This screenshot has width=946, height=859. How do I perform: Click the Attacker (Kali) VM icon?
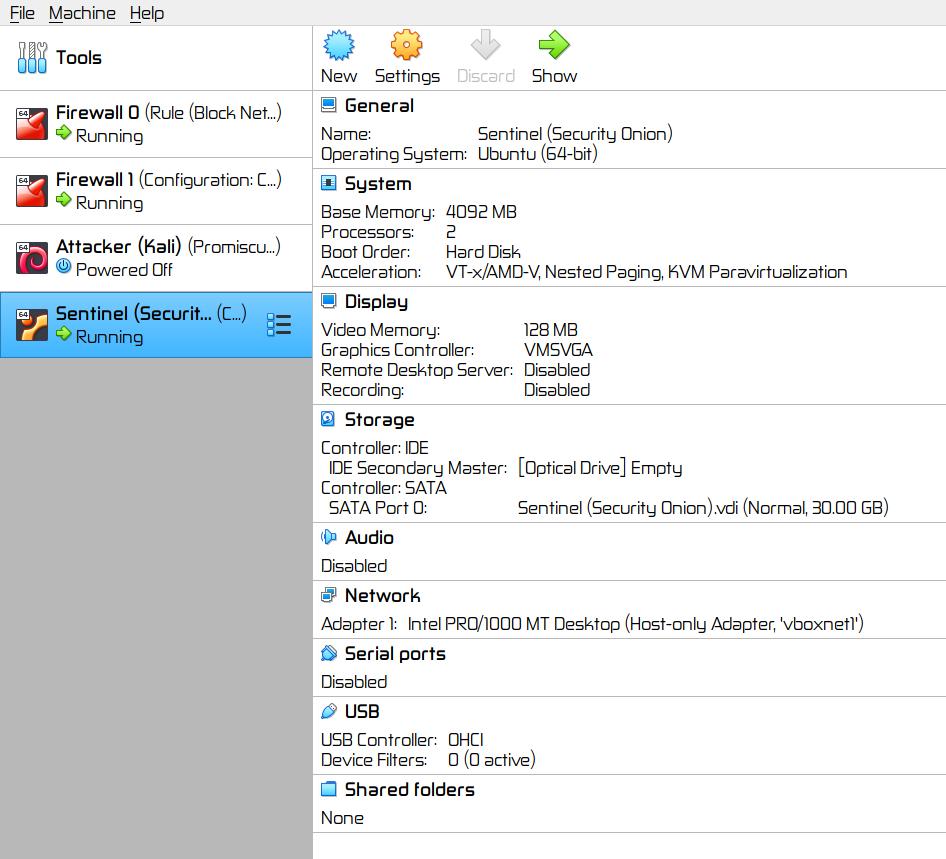[32, 258]
